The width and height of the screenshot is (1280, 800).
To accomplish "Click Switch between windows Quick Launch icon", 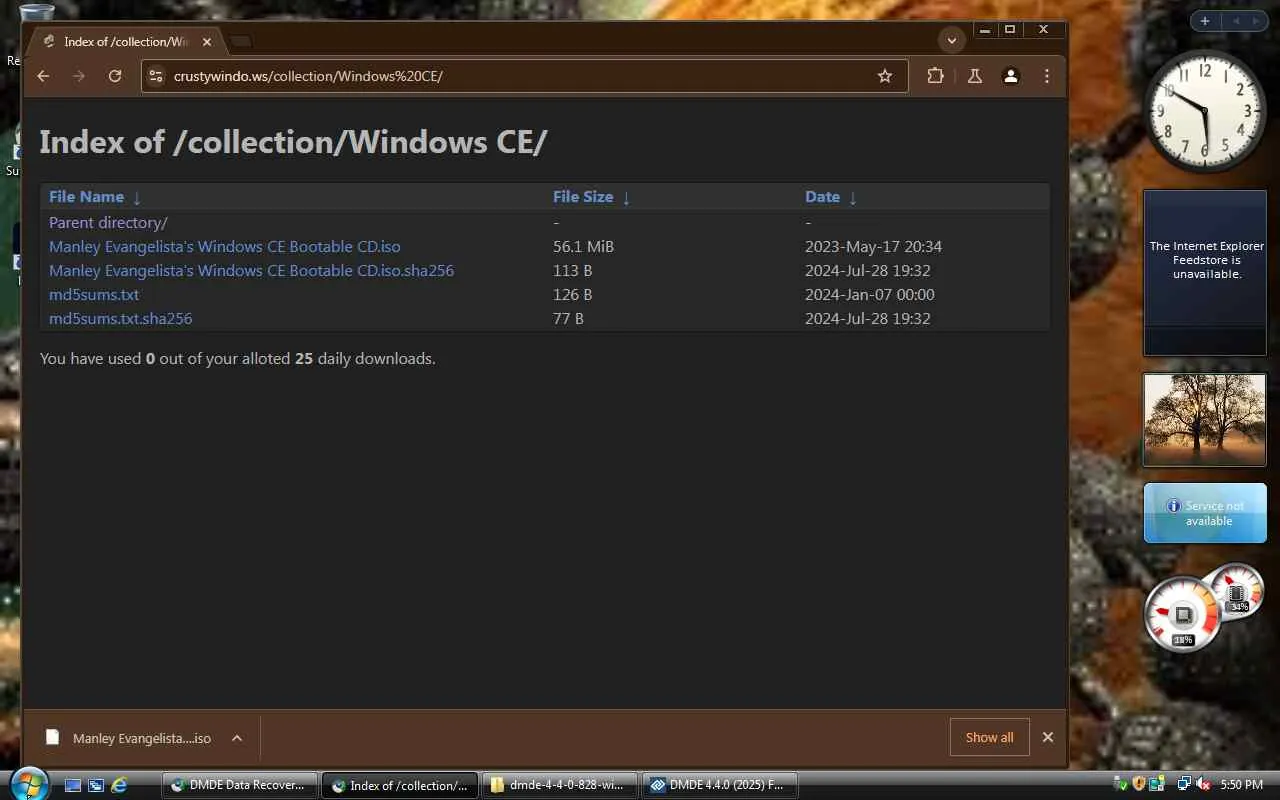I will pyautogui.click(x=96, y=786).
